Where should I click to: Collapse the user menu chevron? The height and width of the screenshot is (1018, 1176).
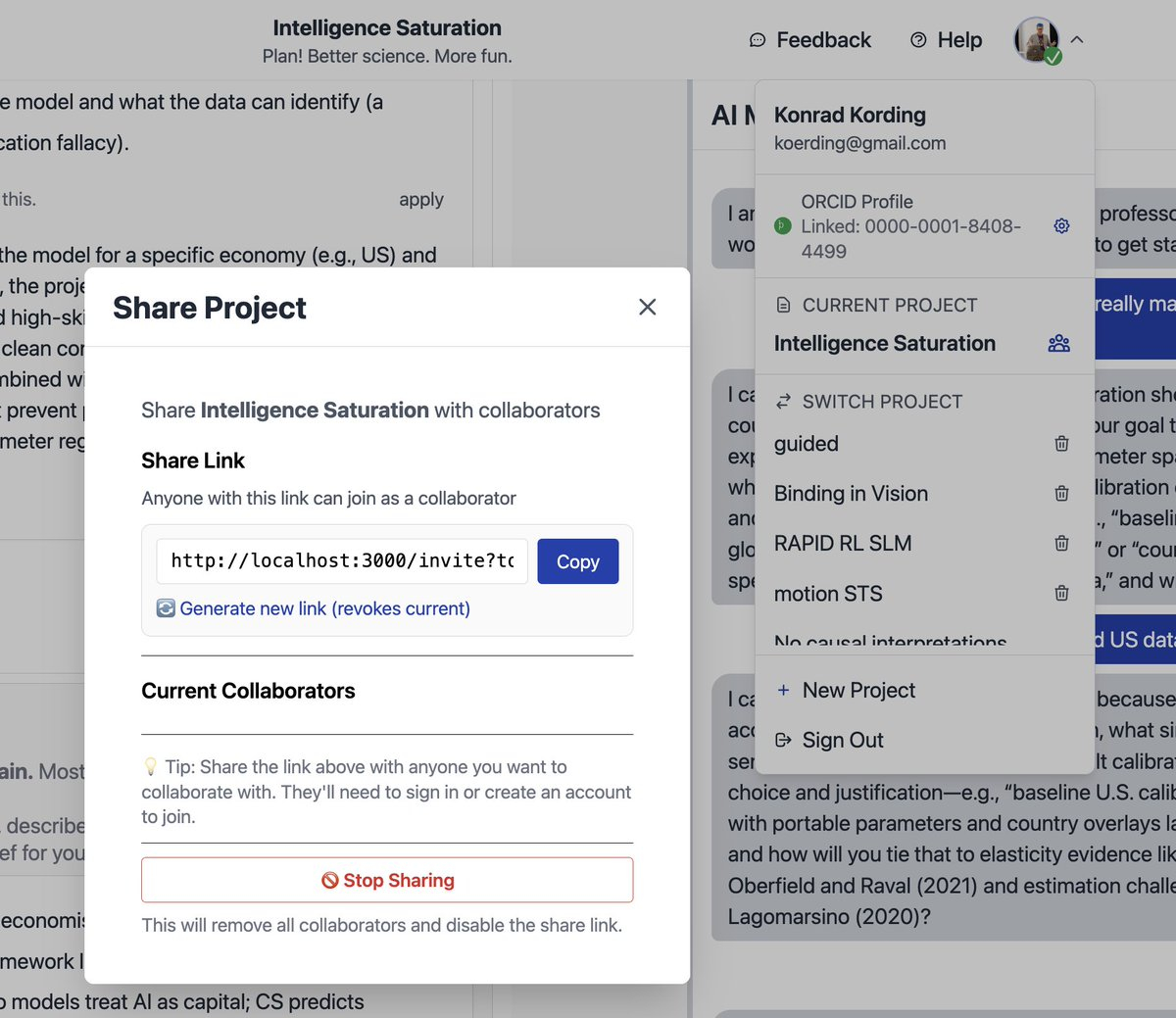1077,40
